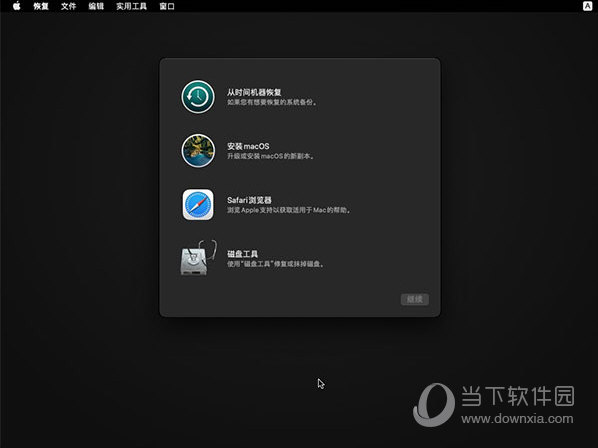The width and height of the screenshot is (598, 448).
Task: Open the 文件 menu
Action: pyautogui.click(x=68, y=6)
